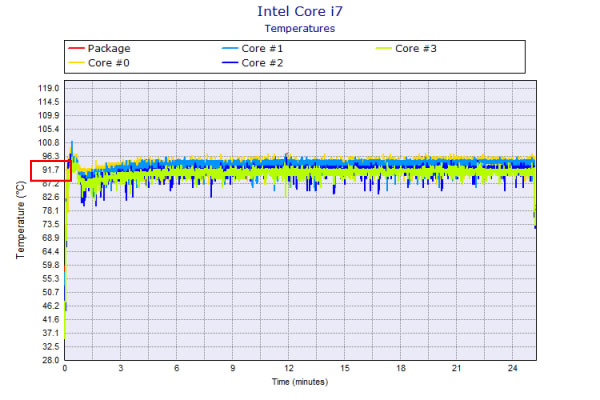
Task: Click the 21 minute x-axis tick label
Action: [457, 368]
